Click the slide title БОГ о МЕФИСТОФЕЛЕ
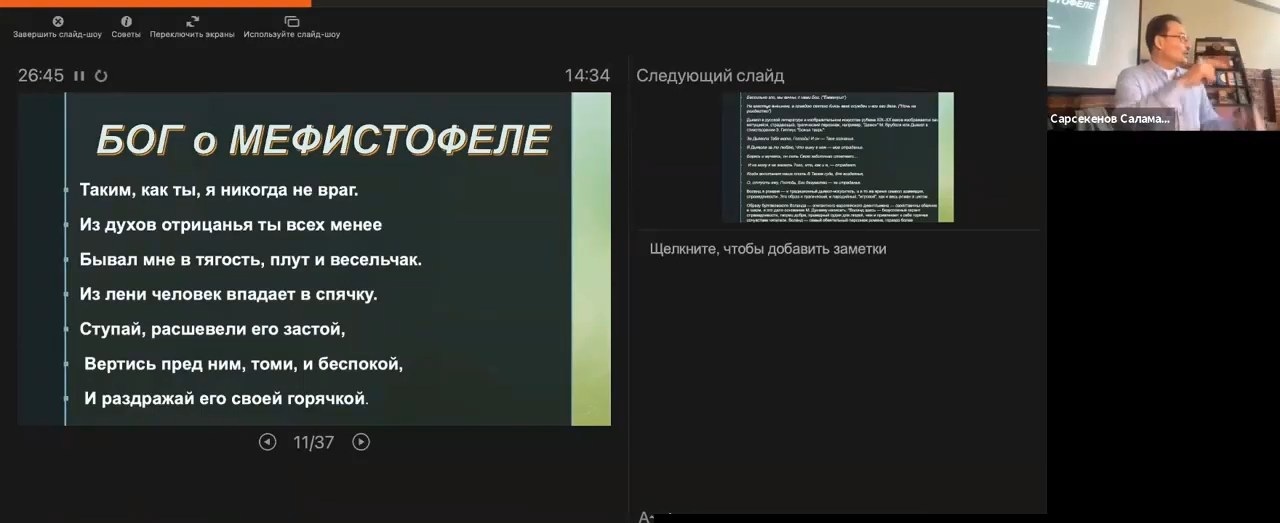Viewport: 1280px width, 523px height. pos(323,140)
